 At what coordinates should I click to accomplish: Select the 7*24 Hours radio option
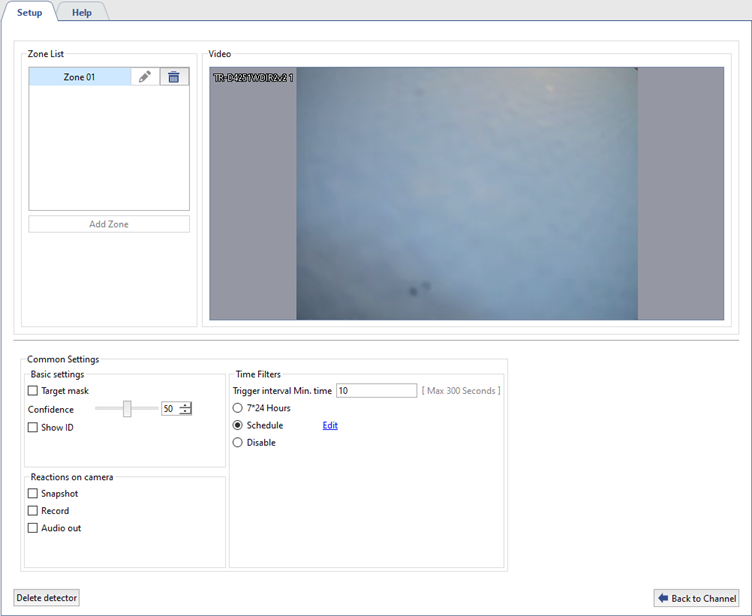pyautogui.click(x=238, y=408)
